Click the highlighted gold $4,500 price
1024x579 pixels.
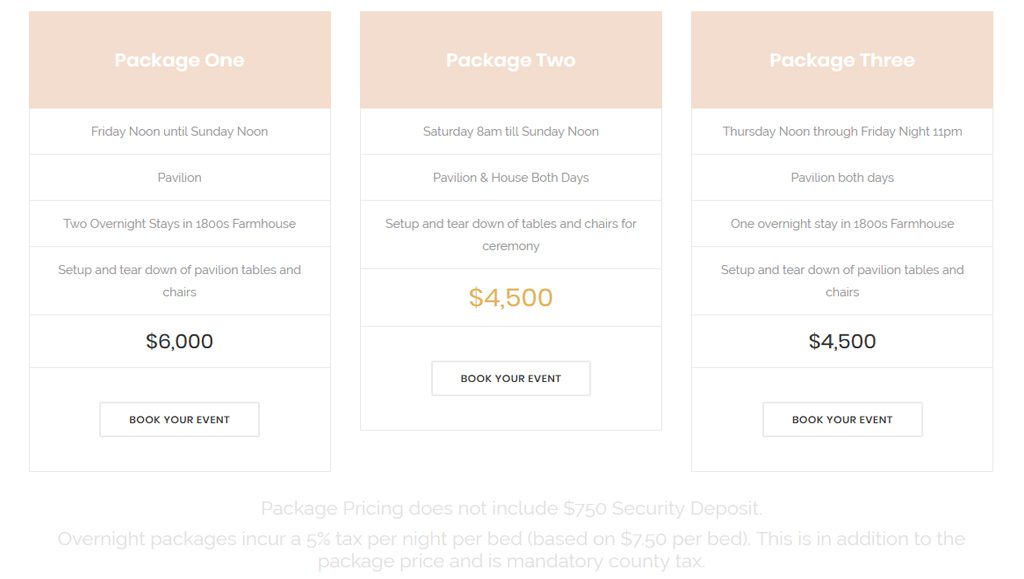[x=511, y=298]
